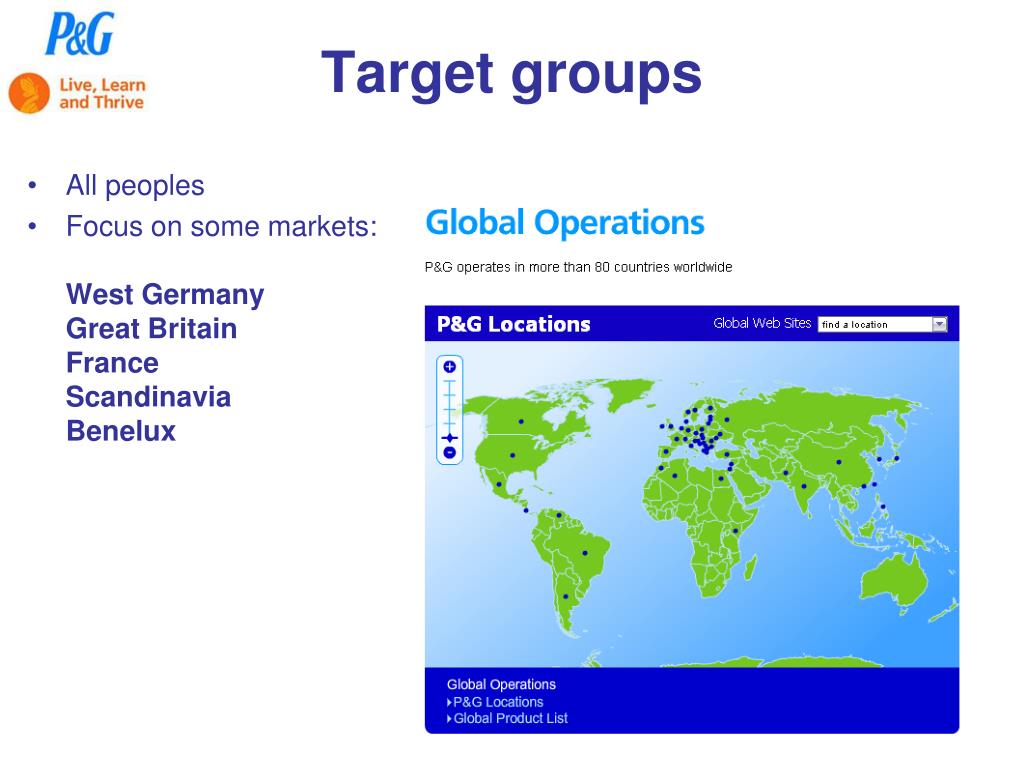Click the 'Global Operations' footer heading
Screen dimensions: 1024x768
501,684
